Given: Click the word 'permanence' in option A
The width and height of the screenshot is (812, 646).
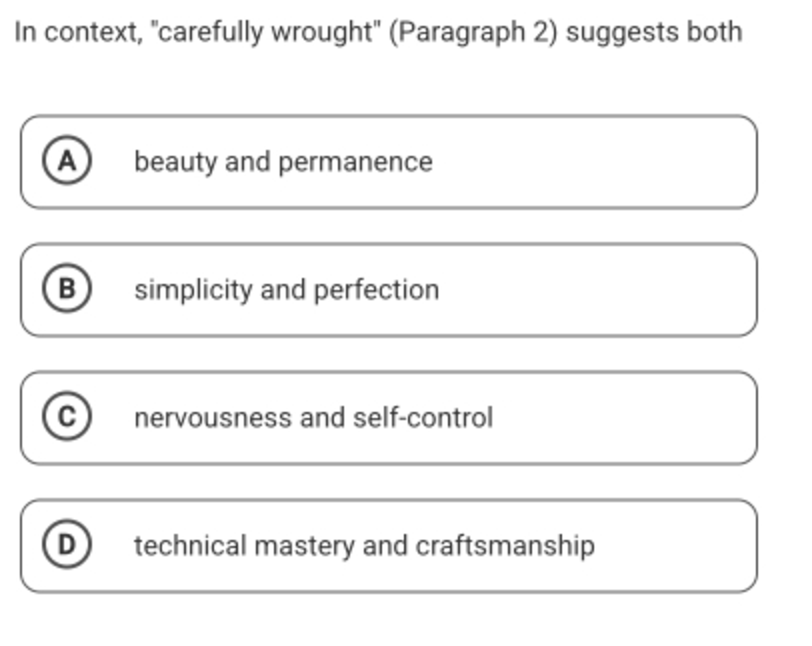Looking at the screenshot, I should click(x=355, y=163).
